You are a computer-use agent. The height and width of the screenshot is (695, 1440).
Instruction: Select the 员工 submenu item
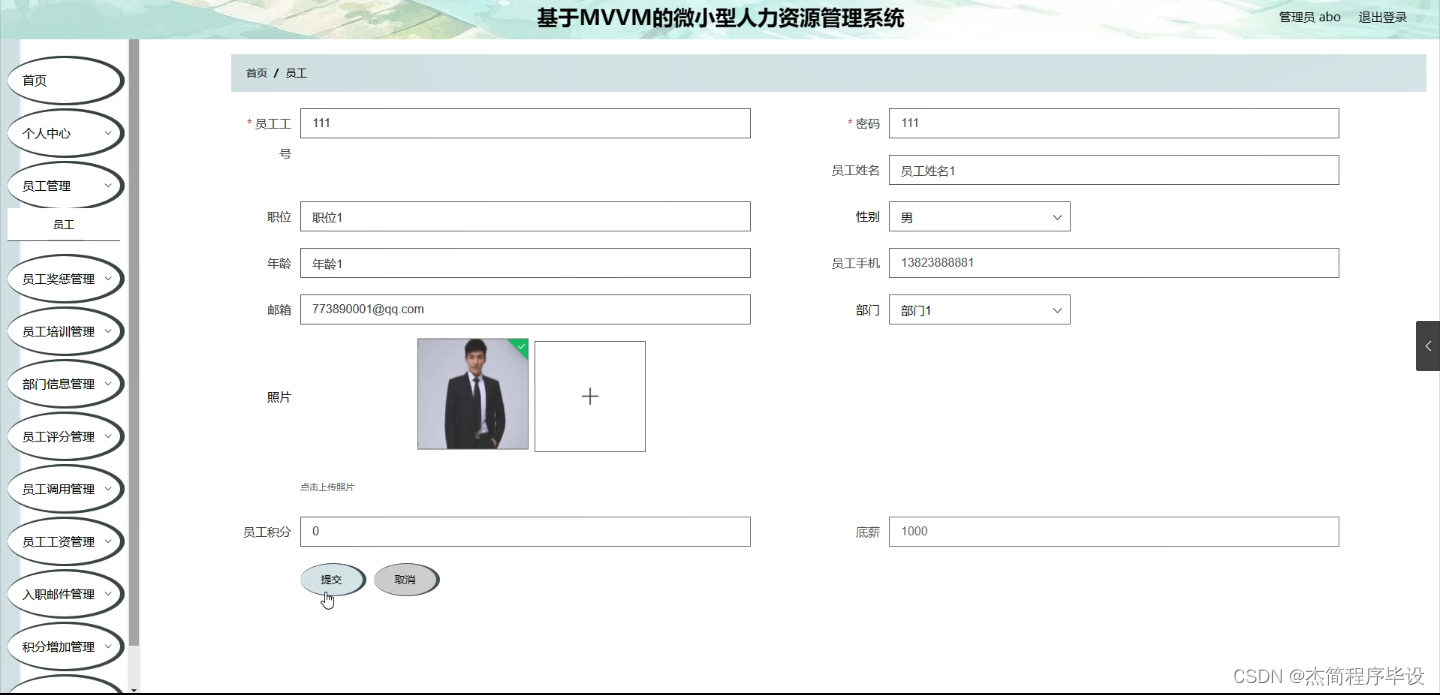click(64, 224)
